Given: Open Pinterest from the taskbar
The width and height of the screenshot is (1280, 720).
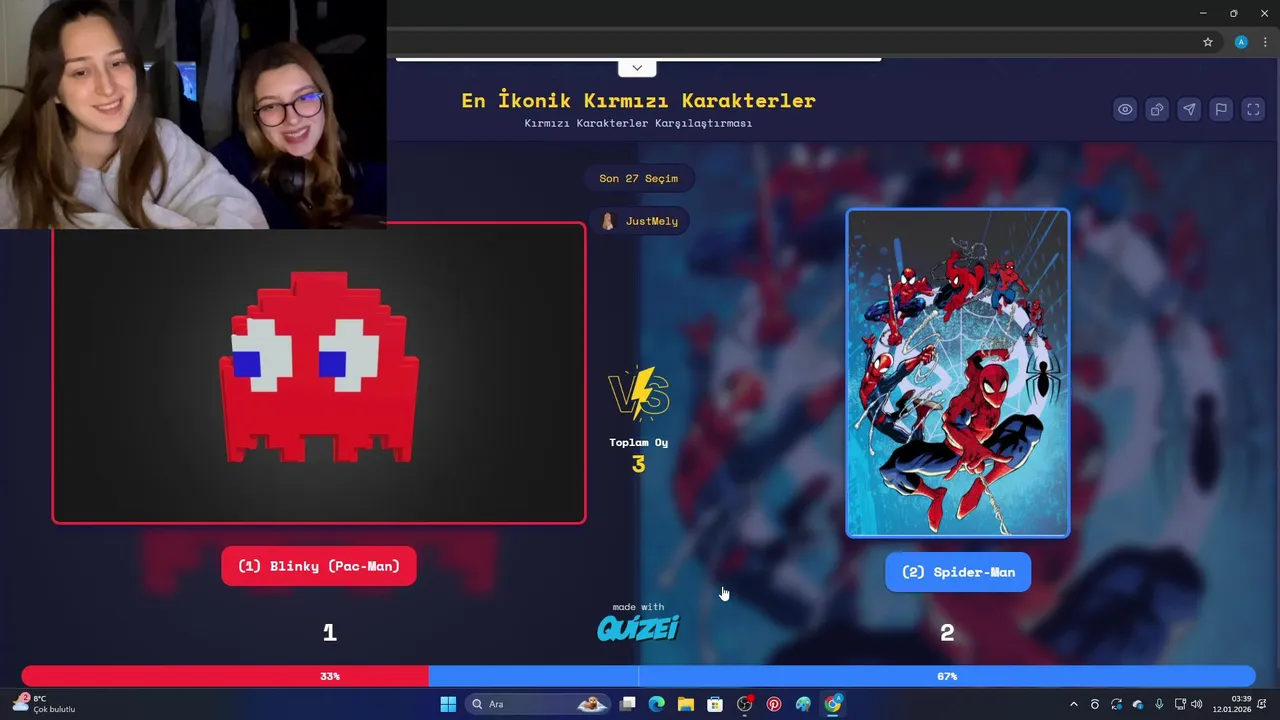Looking at the screenshot, I should point(774,704).
